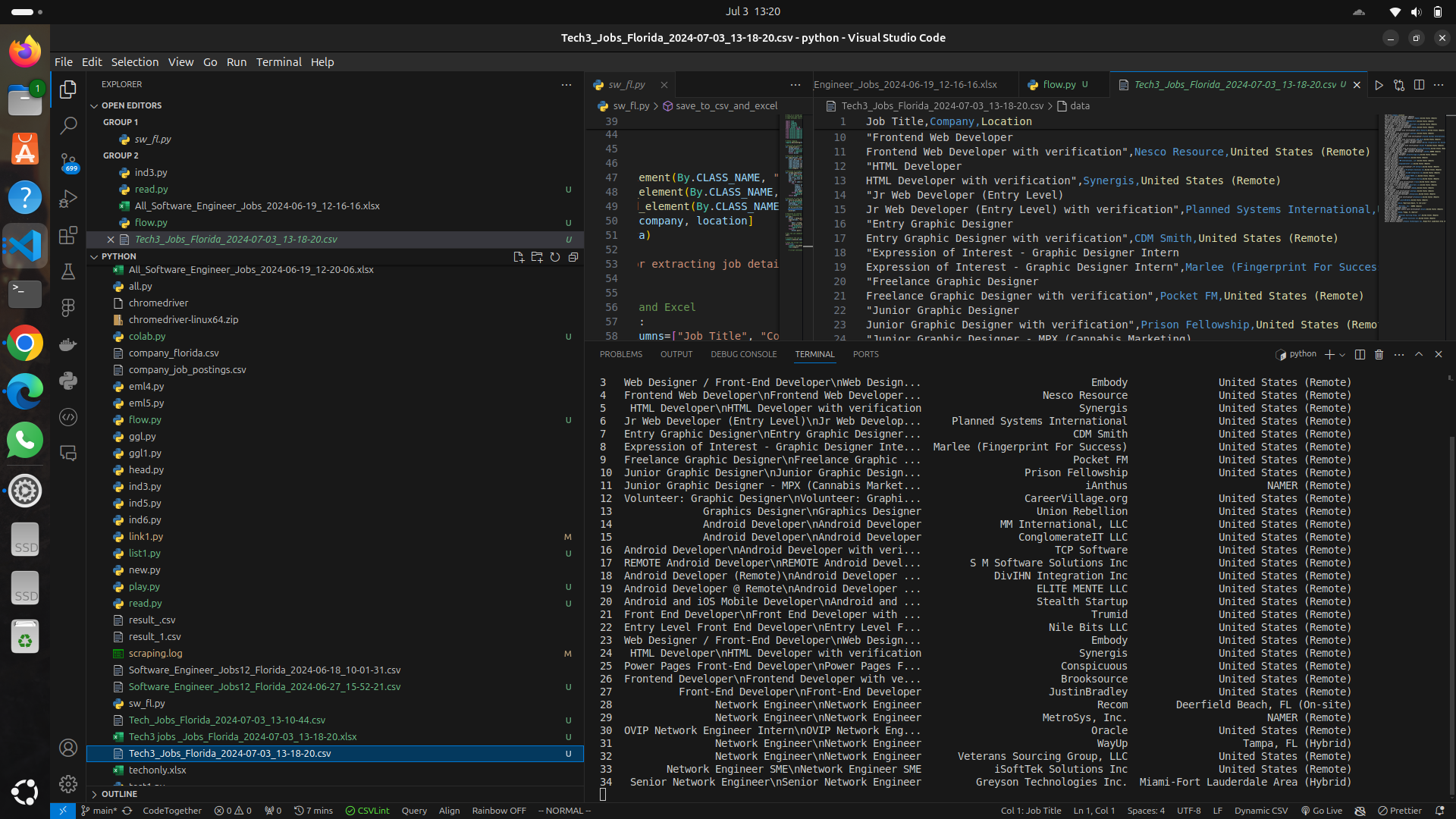
Task: Switch to the PROBLEMS tab
Action: pos(621,354)
